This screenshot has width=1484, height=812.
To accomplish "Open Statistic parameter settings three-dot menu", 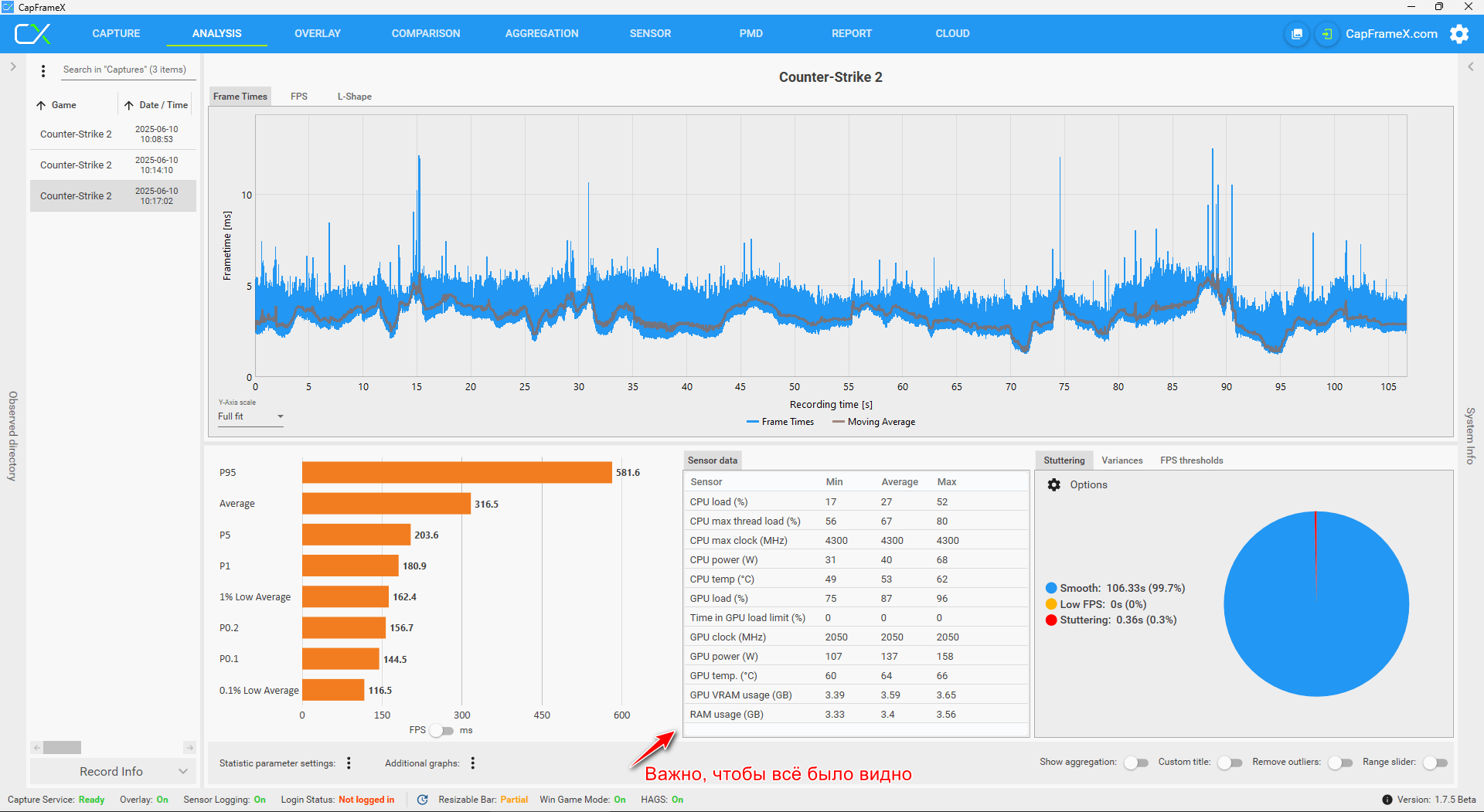I will click(x=349, y=763).
